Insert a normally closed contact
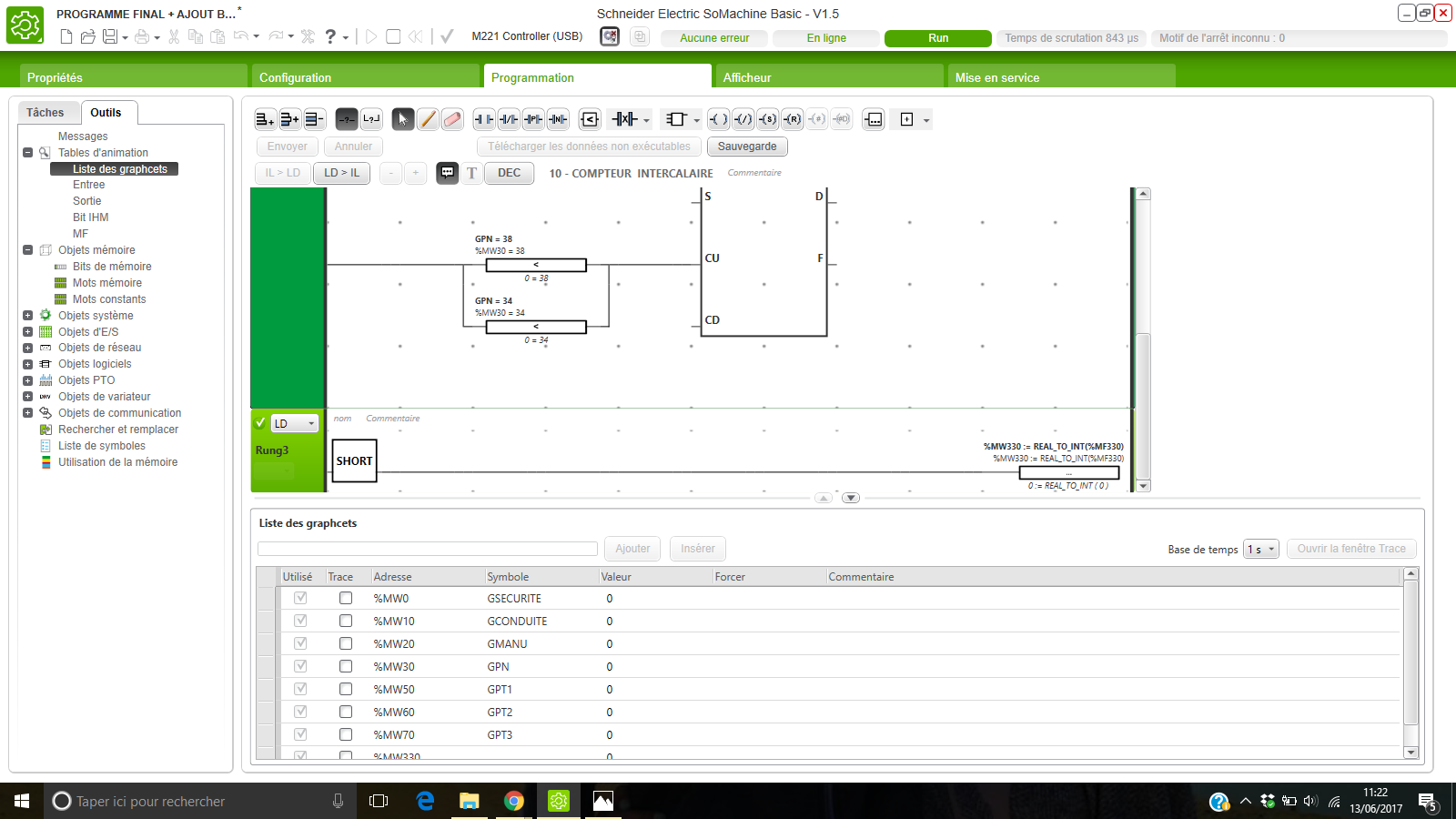1456x819 pixels. click(509, 119)
